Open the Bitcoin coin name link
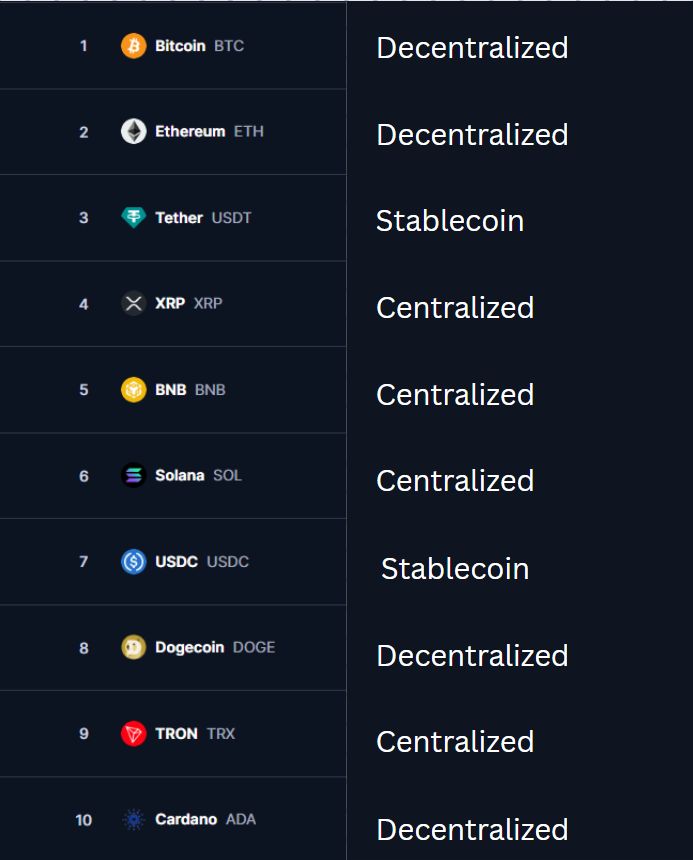 click(x=180, y=46)
